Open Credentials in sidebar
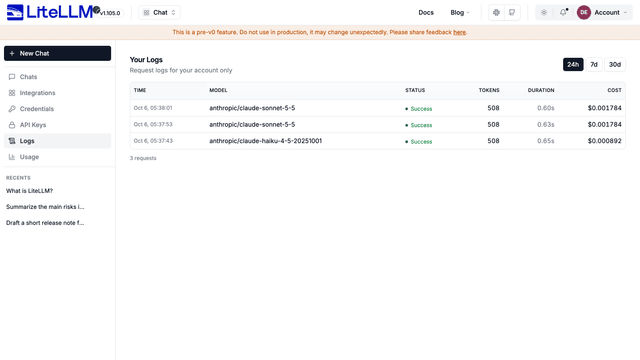The image size is (640, 360). 58,109
